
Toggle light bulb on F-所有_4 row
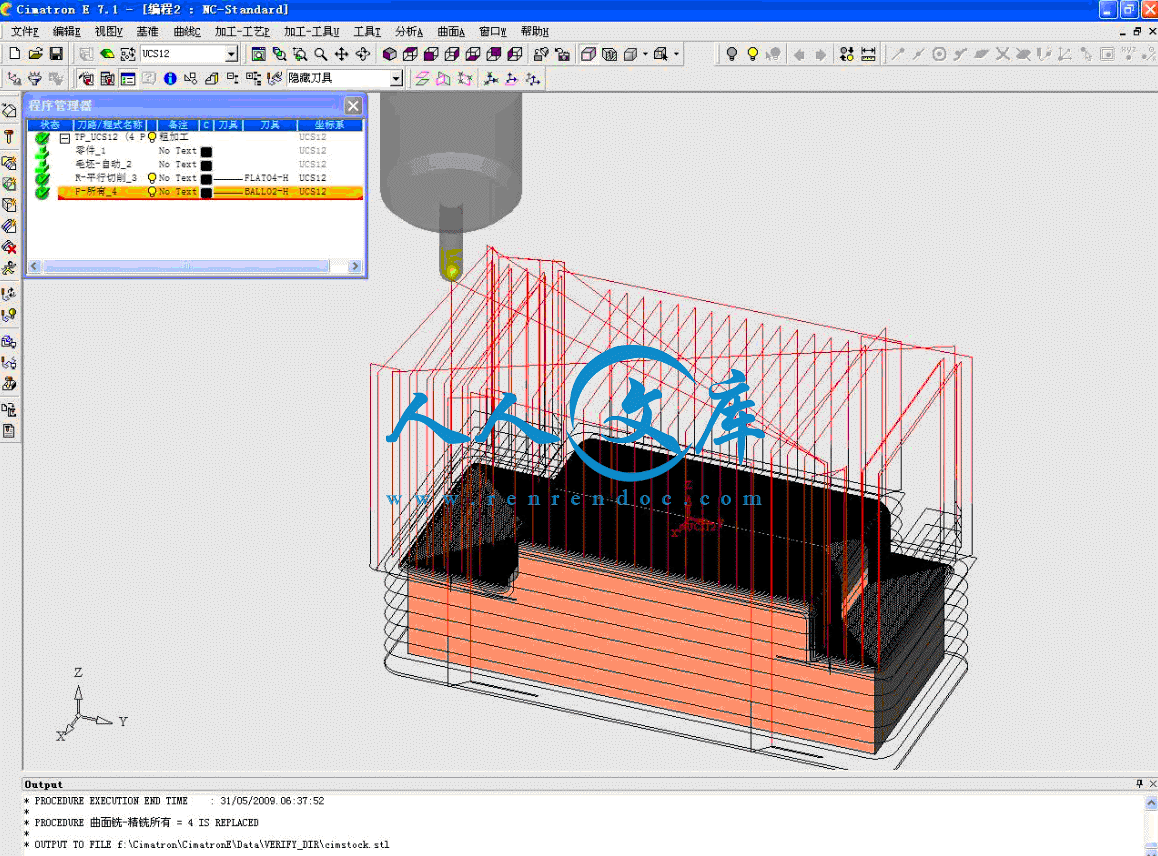pyautogui.click(x=152, y=192)
